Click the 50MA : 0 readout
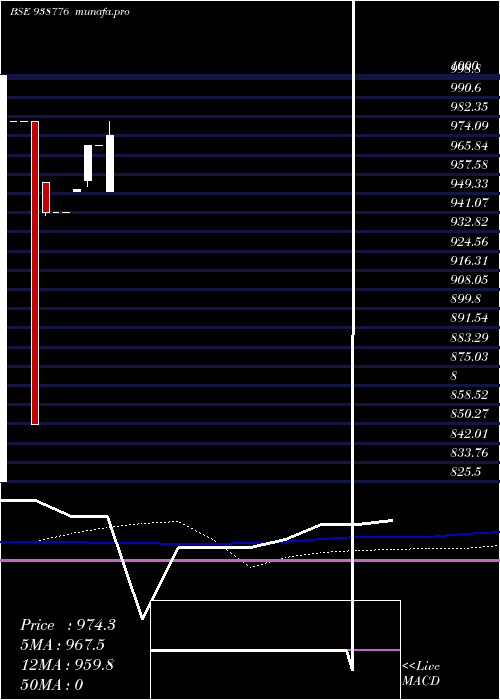500x700 pixels. coord(52,685)
